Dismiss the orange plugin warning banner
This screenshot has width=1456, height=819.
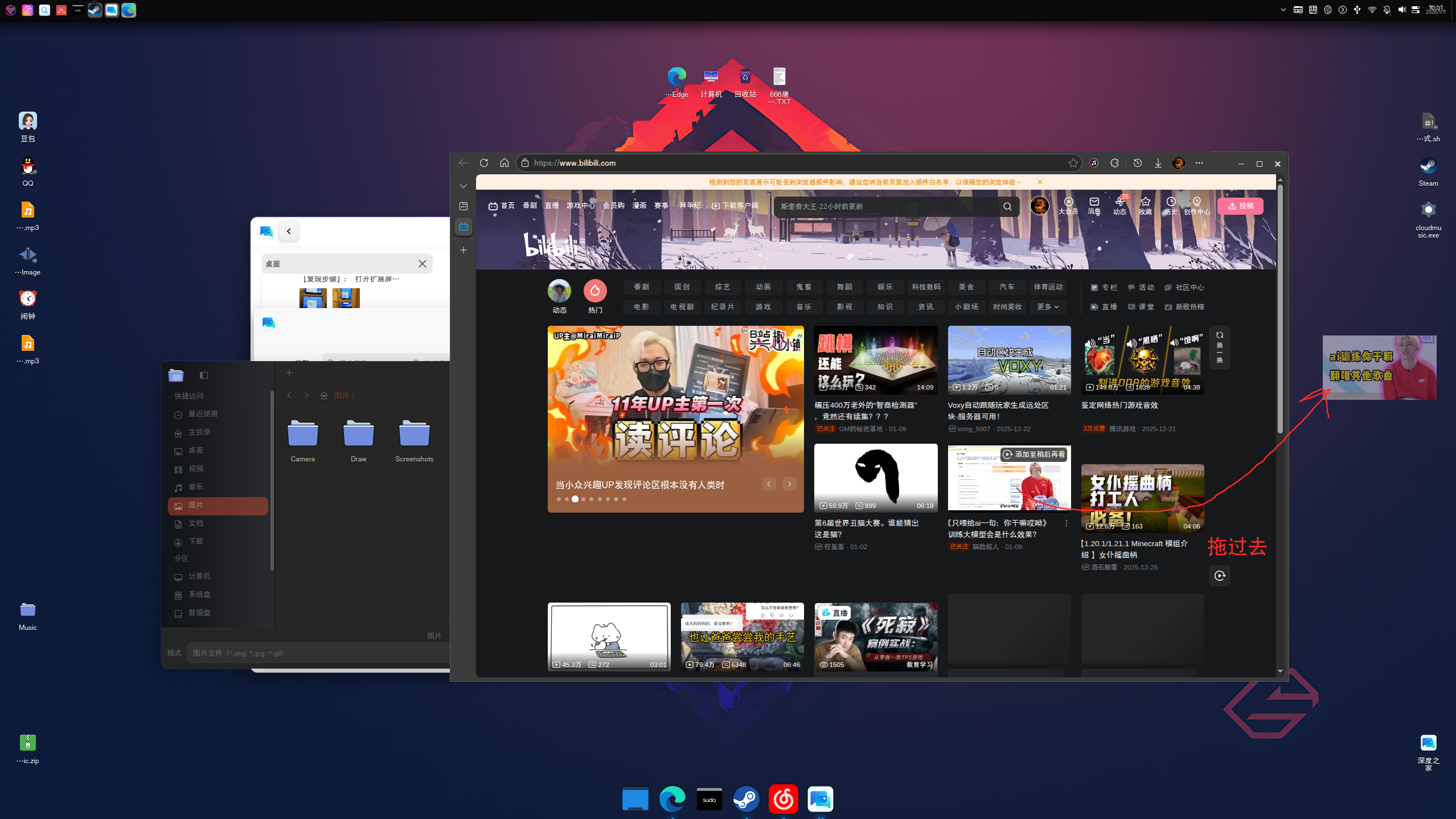1040,182
